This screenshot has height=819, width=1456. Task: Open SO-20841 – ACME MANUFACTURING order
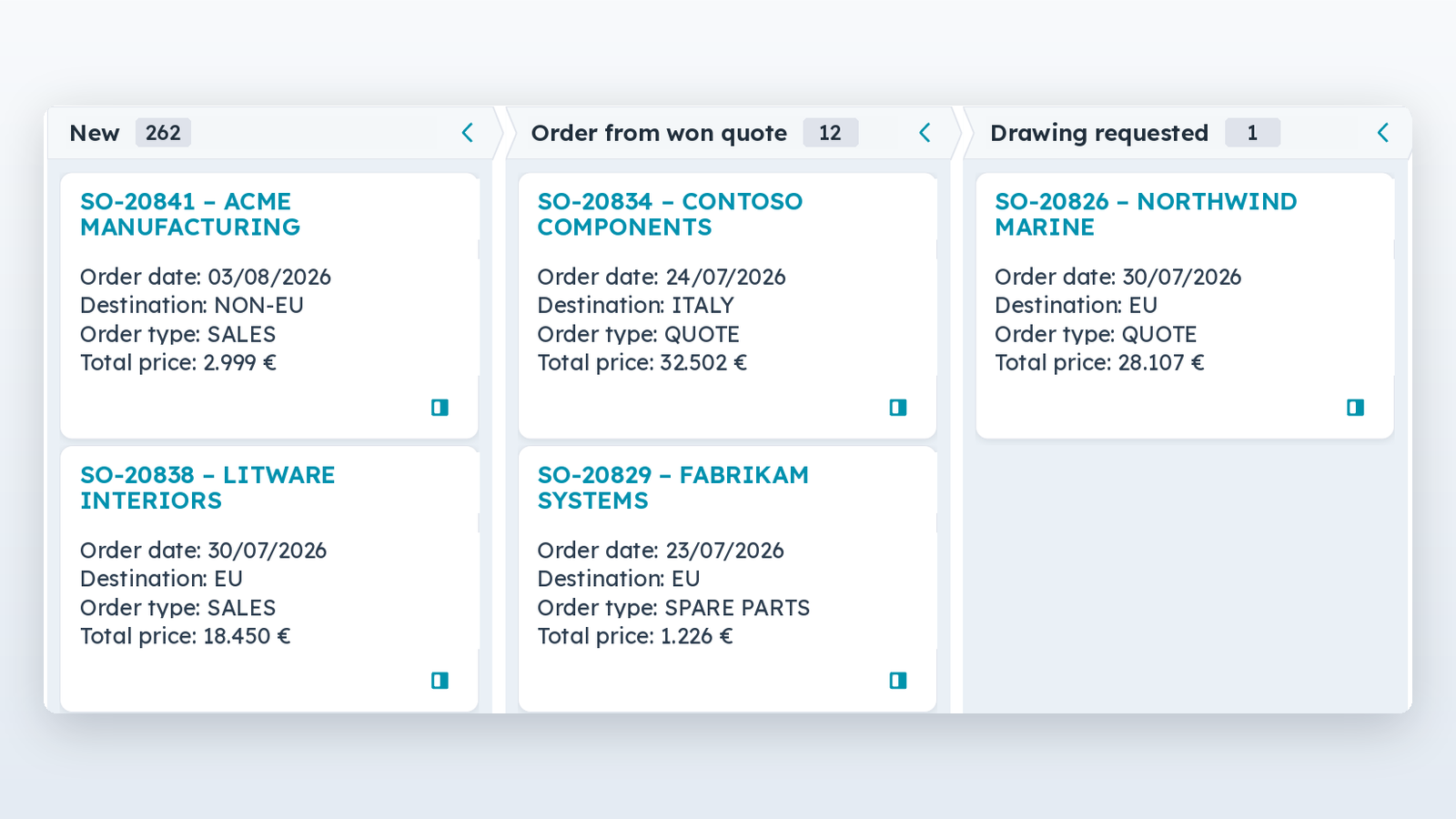point(190,214)
